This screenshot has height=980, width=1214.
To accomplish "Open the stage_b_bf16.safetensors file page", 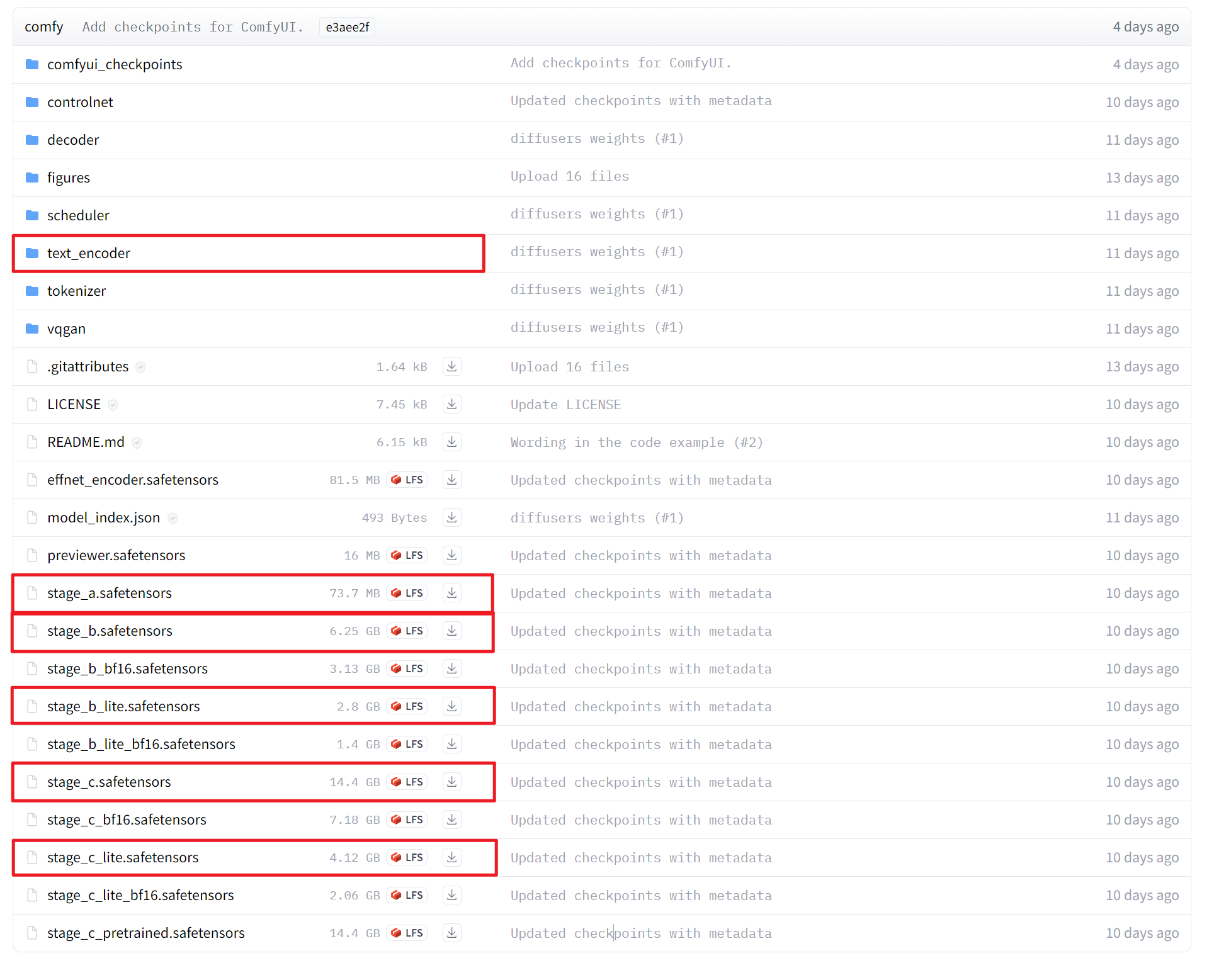I will 127,668.
